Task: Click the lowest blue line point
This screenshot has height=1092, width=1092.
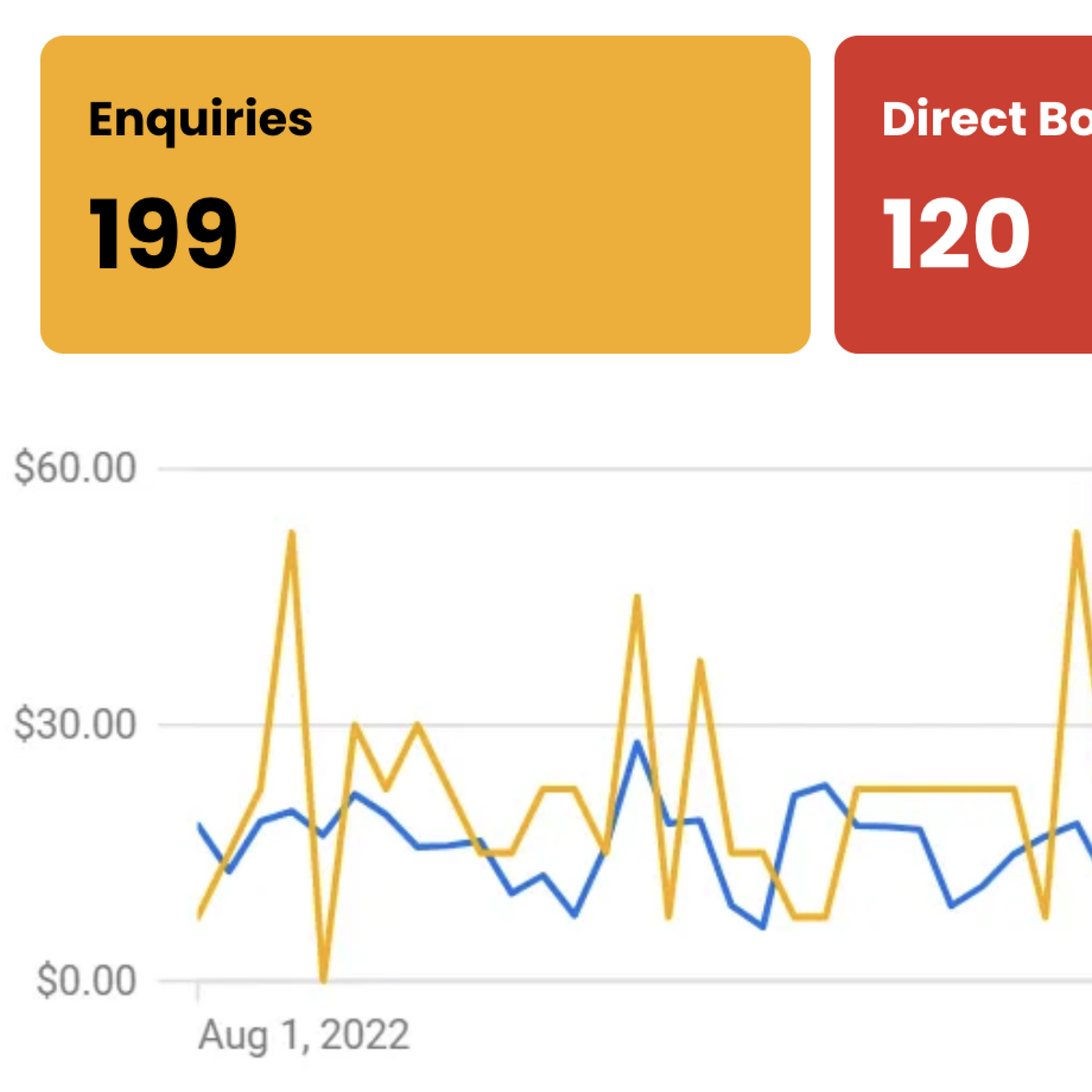Action: coord(763,928)
